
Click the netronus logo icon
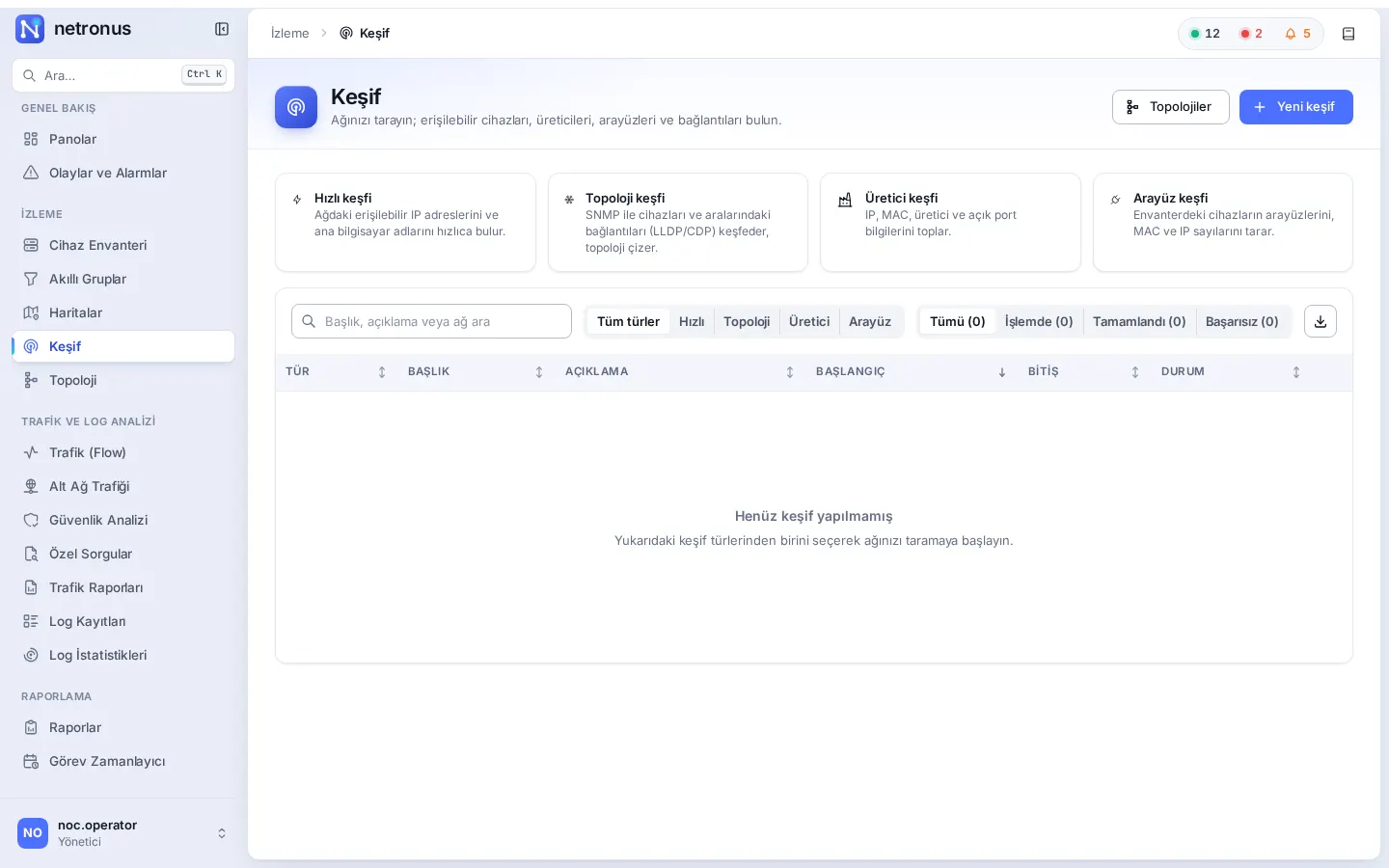[30, 29]
